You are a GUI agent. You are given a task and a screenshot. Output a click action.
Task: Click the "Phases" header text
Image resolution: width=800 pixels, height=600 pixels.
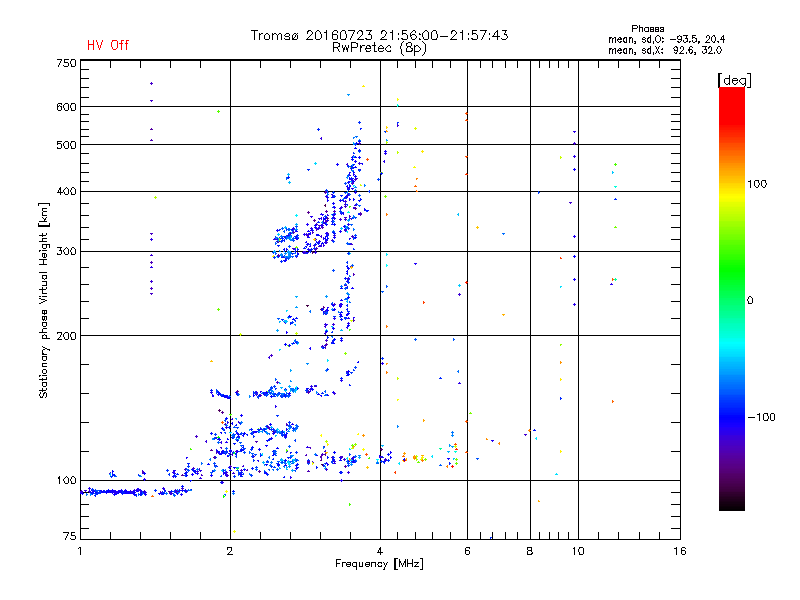[647, 29]
